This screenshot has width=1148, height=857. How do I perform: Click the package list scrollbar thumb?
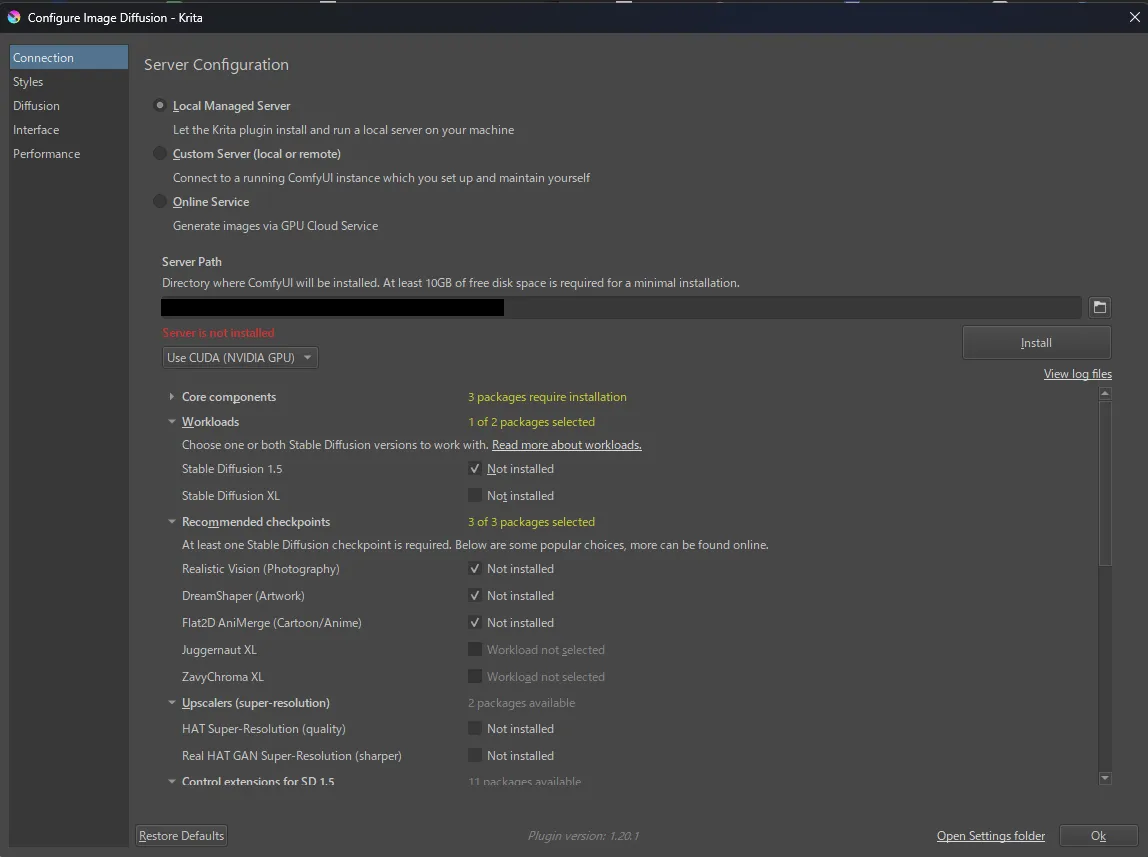tap(1106, 483)
